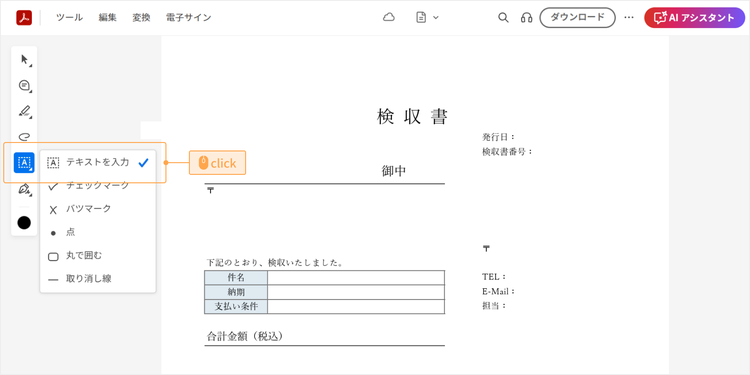
Task: Expand the document dropdown chevron
Action: (436, 18)
